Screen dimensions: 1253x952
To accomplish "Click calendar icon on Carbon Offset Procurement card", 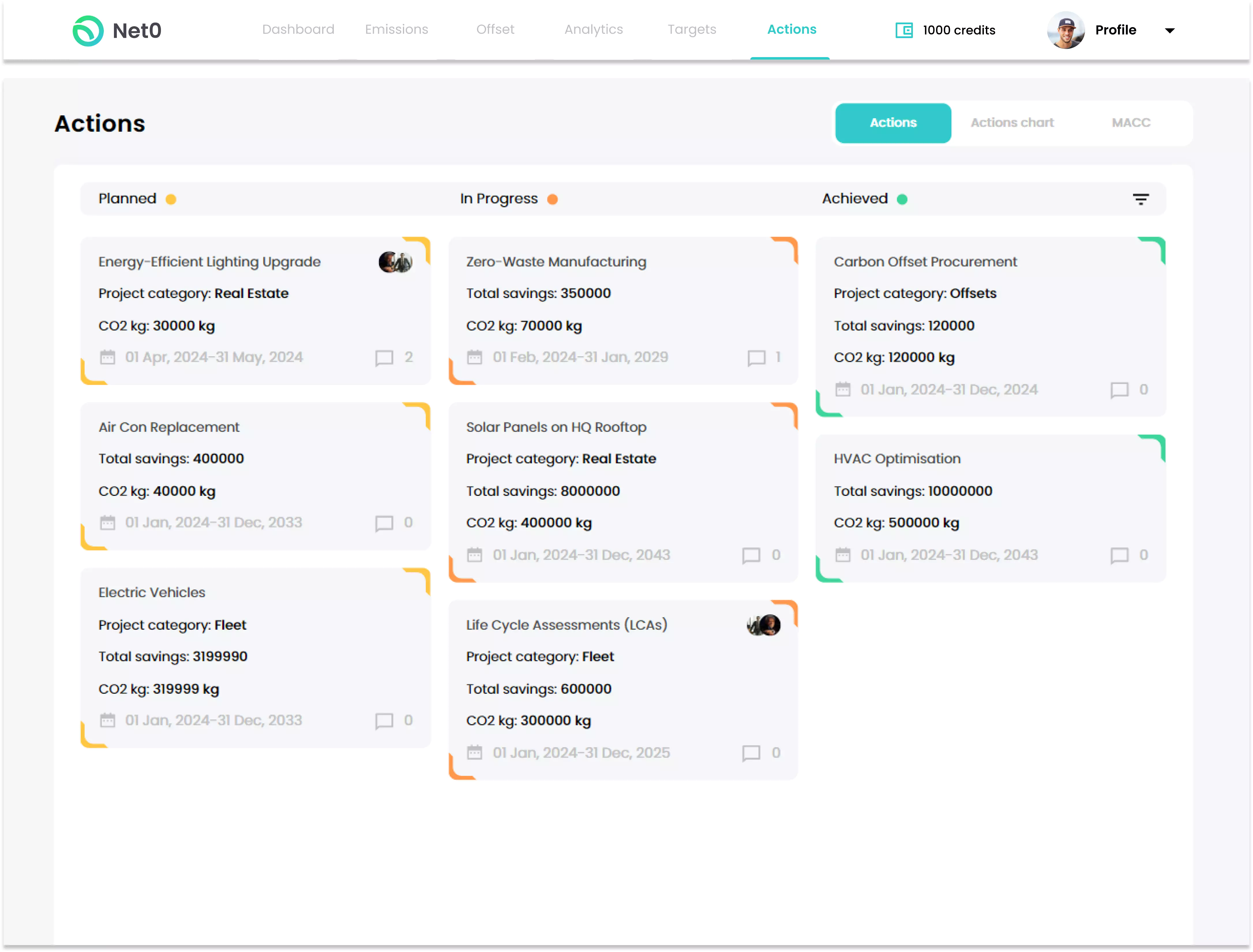I will (843, 390).
